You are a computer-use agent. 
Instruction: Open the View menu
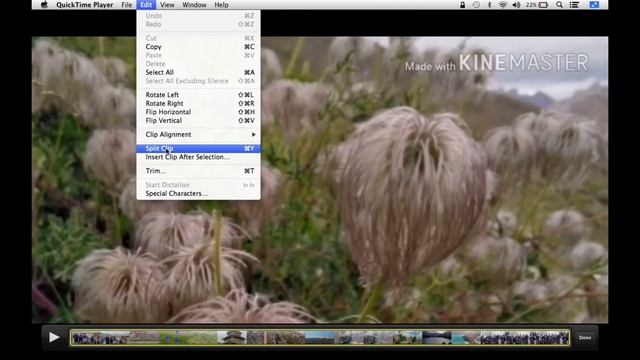(x=167, y=5)
